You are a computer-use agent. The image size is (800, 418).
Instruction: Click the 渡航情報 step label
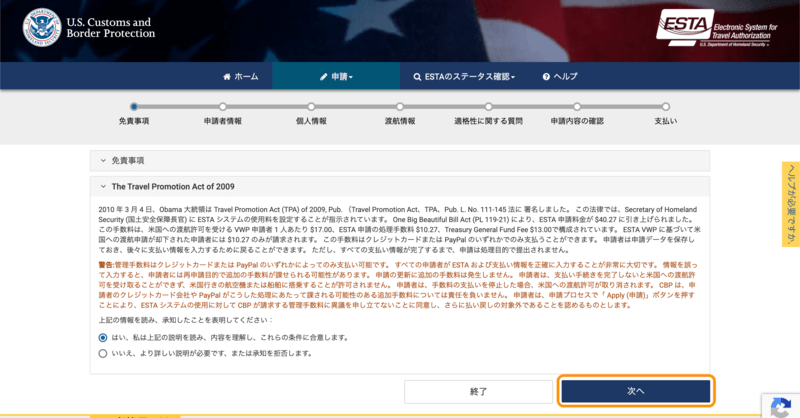tap(400, 121)
